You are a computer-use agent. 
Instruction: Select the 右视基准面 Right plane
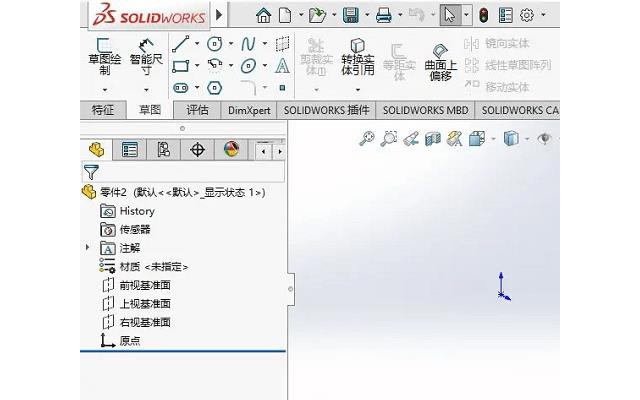136,322
